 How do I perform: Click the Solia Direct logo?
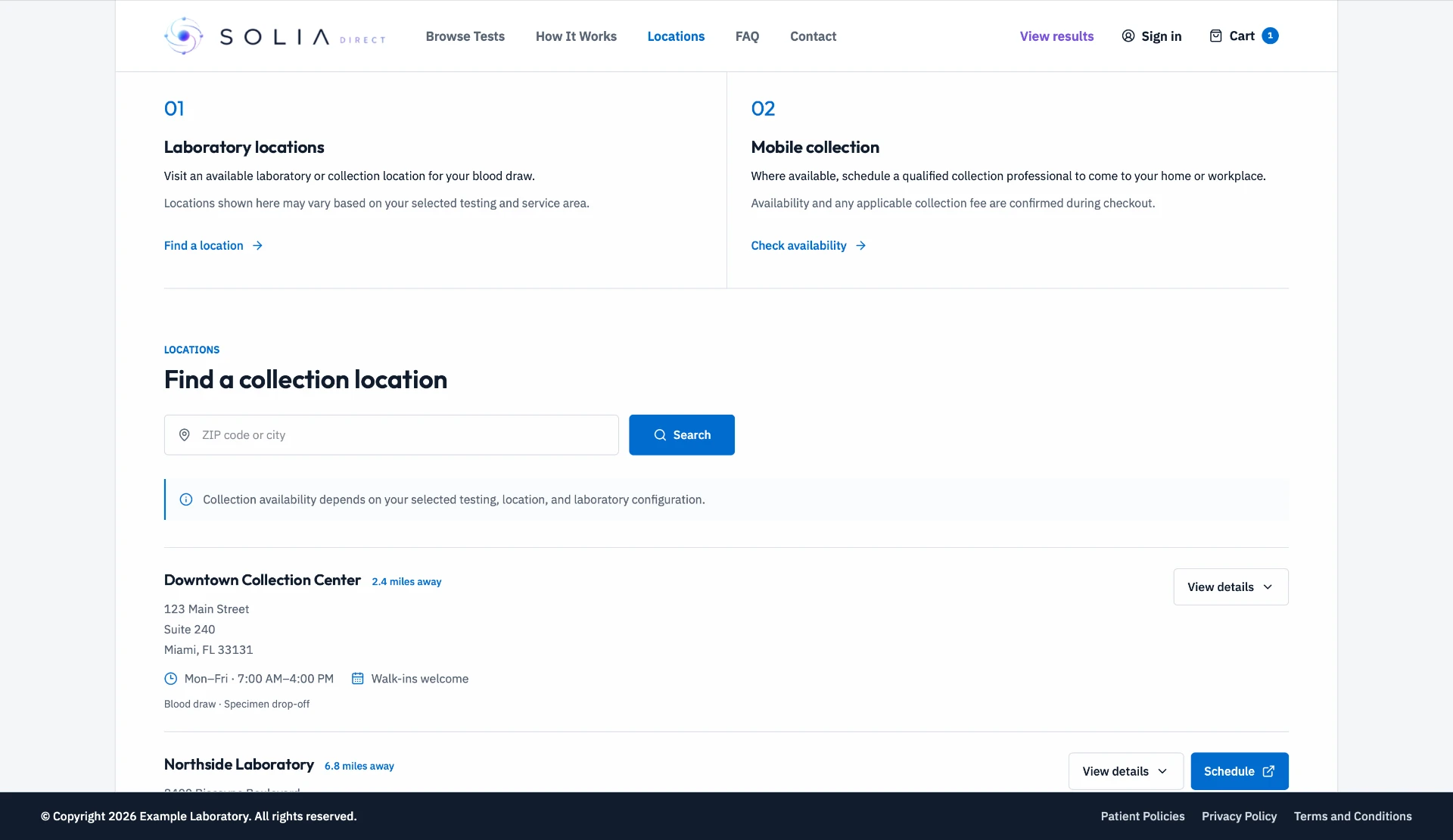[x=275, y=36]
